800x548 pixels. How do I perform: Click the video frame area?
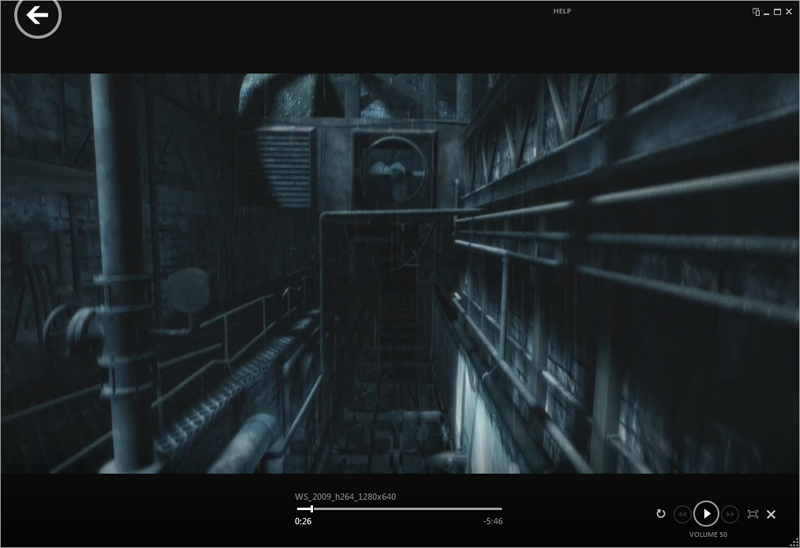tap(400, 273)
